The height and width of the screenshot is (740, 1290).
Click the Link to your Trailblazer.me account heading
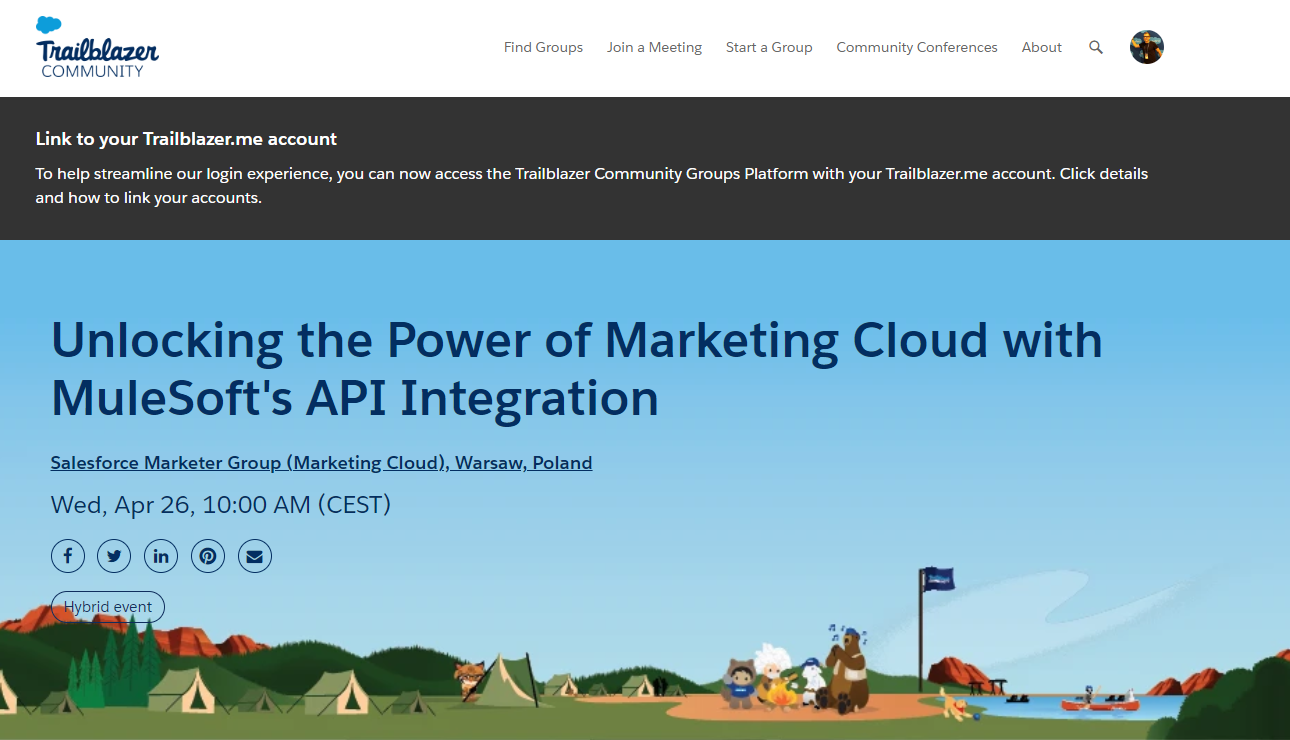click(x=186, y=139)
